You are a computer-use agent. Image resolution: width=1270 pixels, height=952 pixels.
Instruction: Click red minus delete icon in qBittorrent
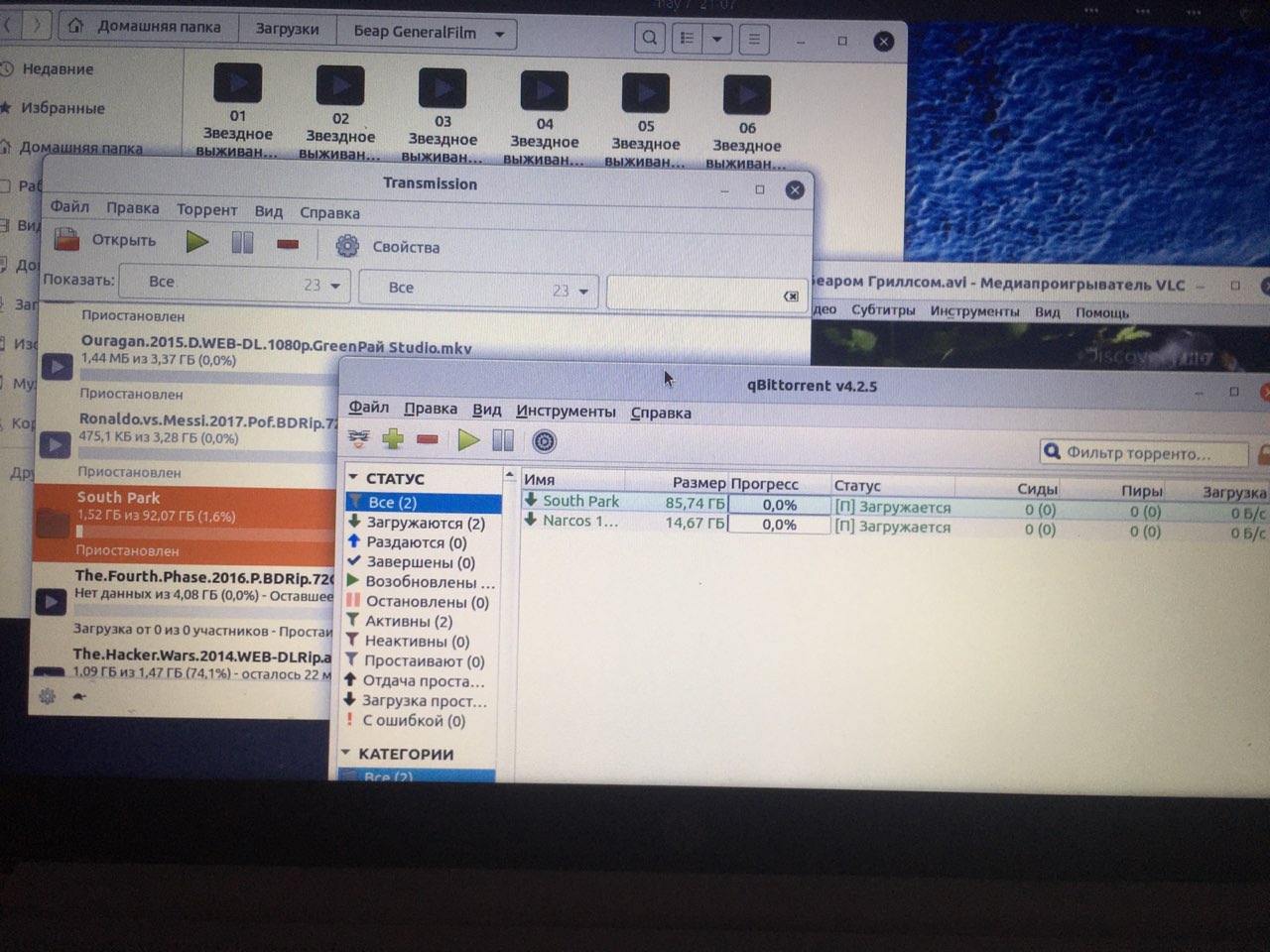click(428, 439)
